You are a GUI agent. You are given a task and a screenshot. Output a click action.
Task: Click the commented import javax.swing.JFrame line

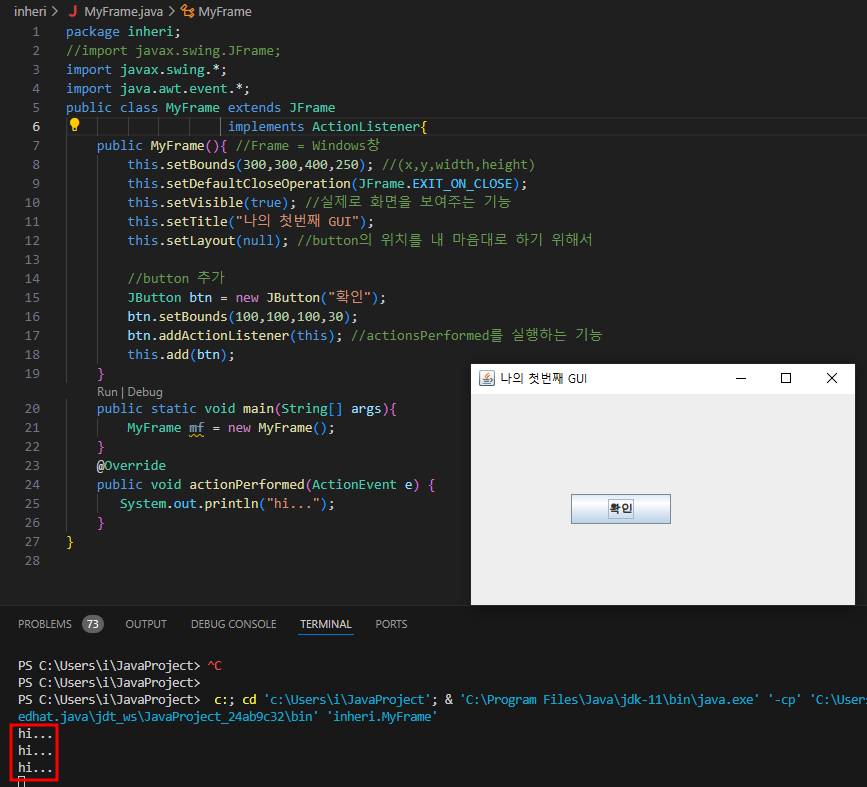click(x=174, y=51)
